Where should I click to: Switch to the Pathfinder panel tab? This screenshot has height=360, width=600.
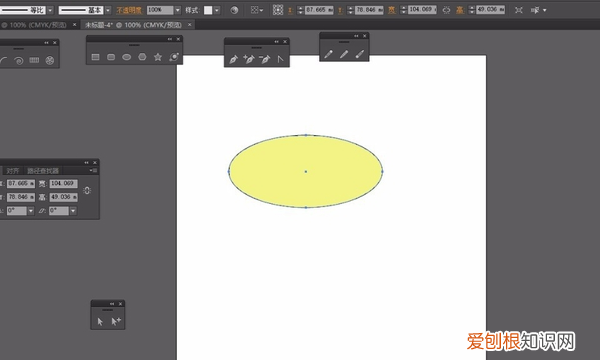tap(43, 171)
